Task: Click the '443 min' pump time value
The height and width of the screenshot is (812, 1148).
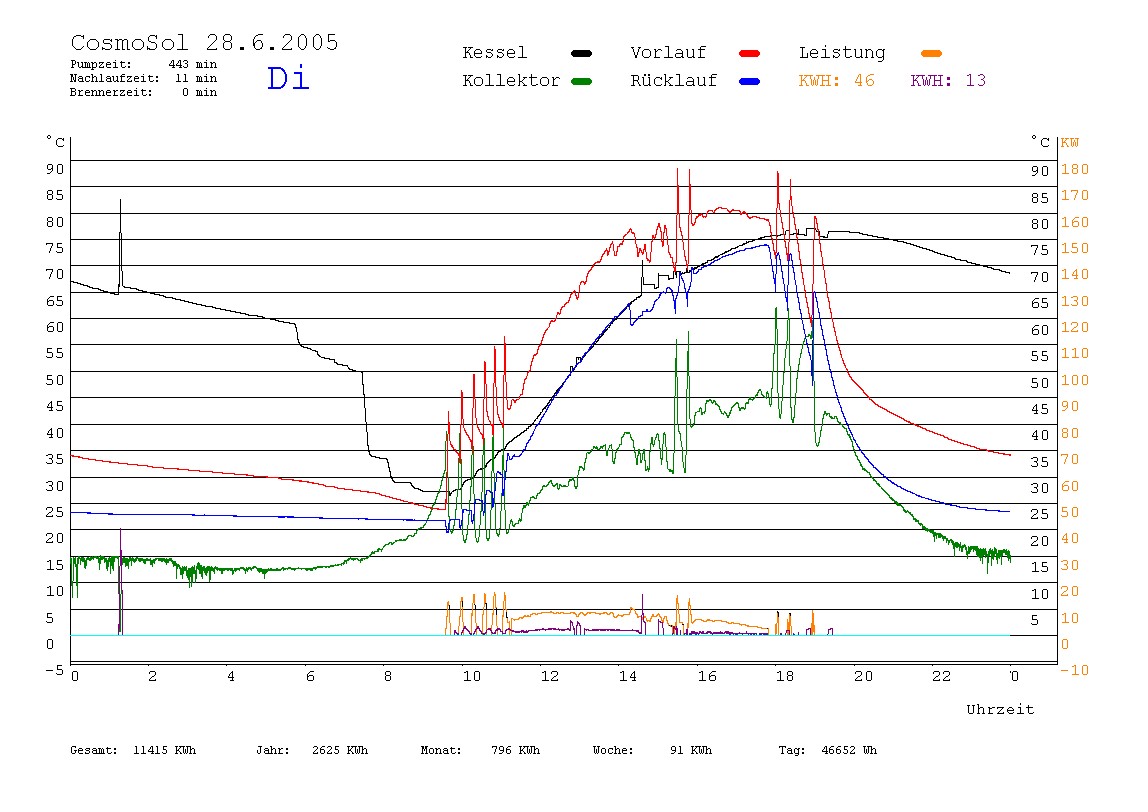Action: (193, 64)
